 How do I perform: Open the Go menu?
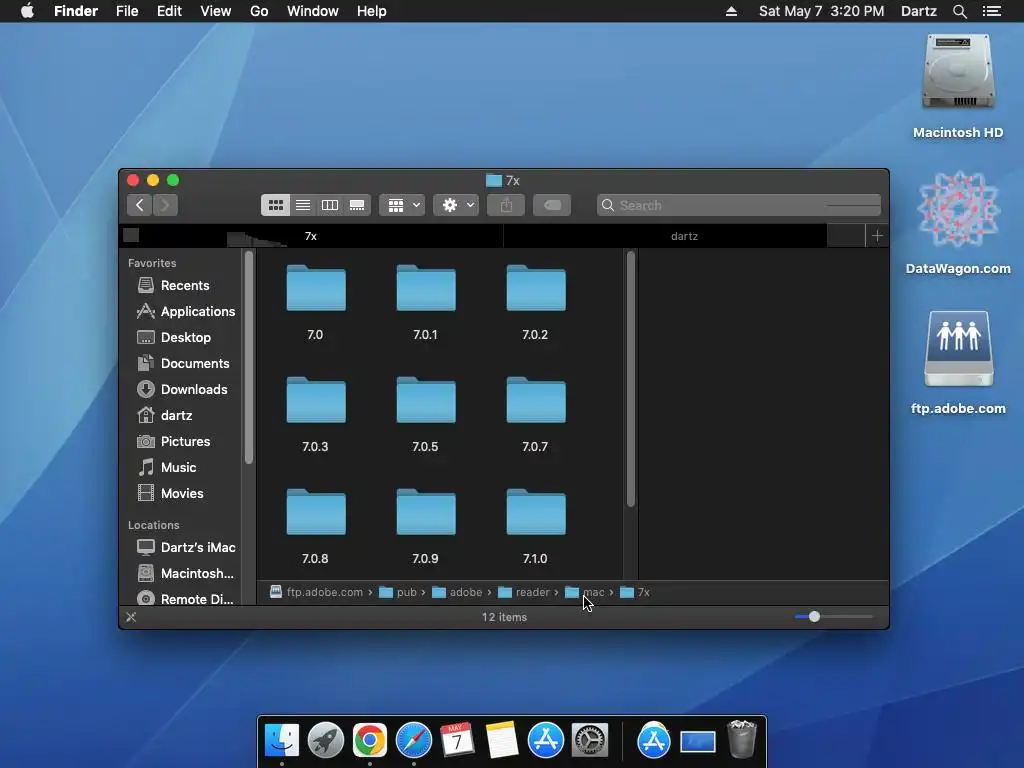[x=259, y=11]
